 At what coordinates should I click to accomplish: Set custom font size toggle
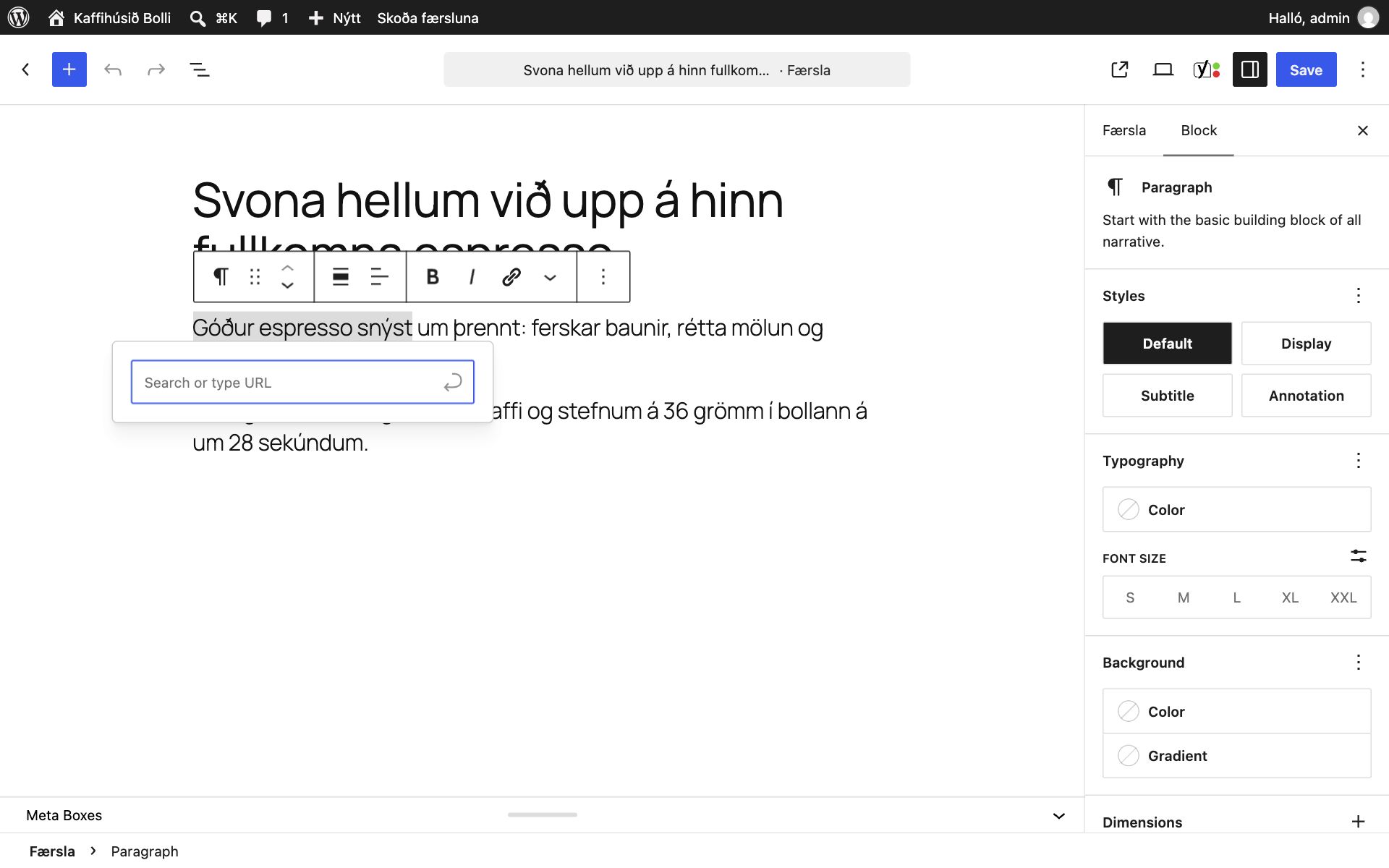[x=1359, y=556]
